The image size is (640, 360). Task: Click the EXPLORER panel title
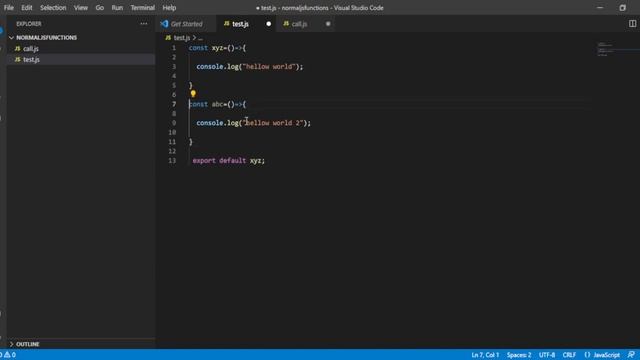click(29, 24)
